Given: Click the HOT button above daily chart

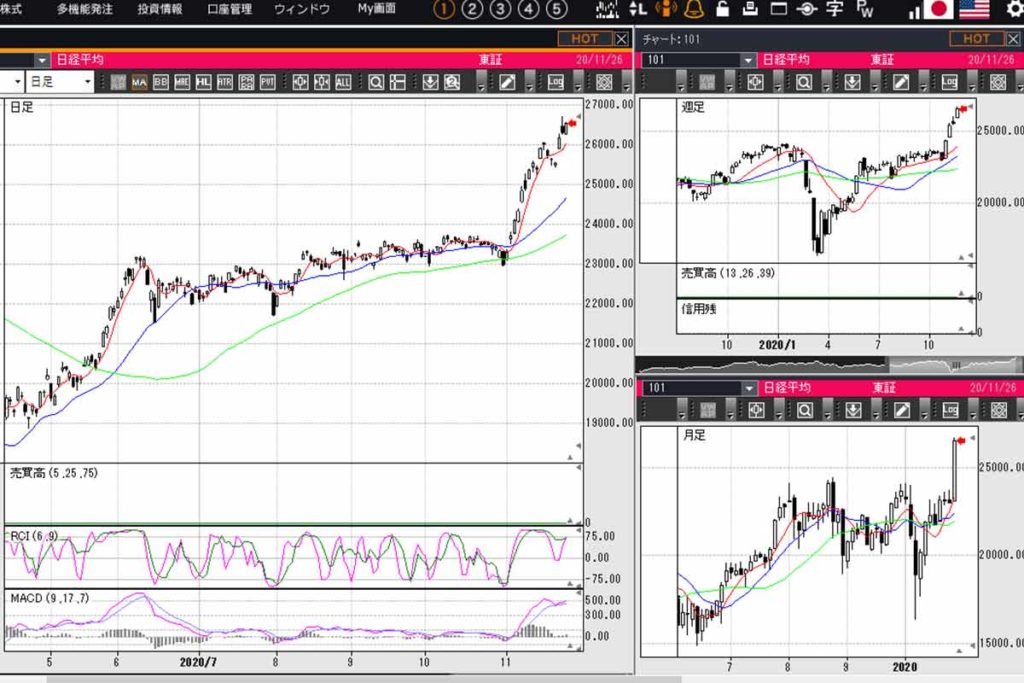Looking at the screenshot, I should click(x=584, y=39).
